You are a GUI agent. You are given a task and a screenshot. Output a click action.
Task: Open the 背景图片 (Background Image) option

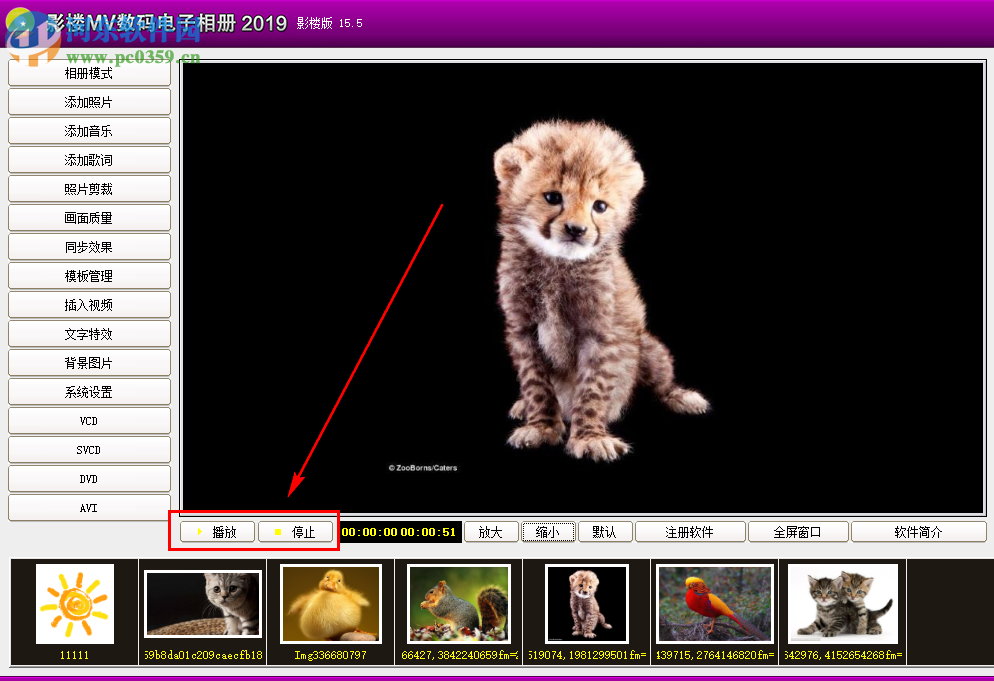pos(88,362)
